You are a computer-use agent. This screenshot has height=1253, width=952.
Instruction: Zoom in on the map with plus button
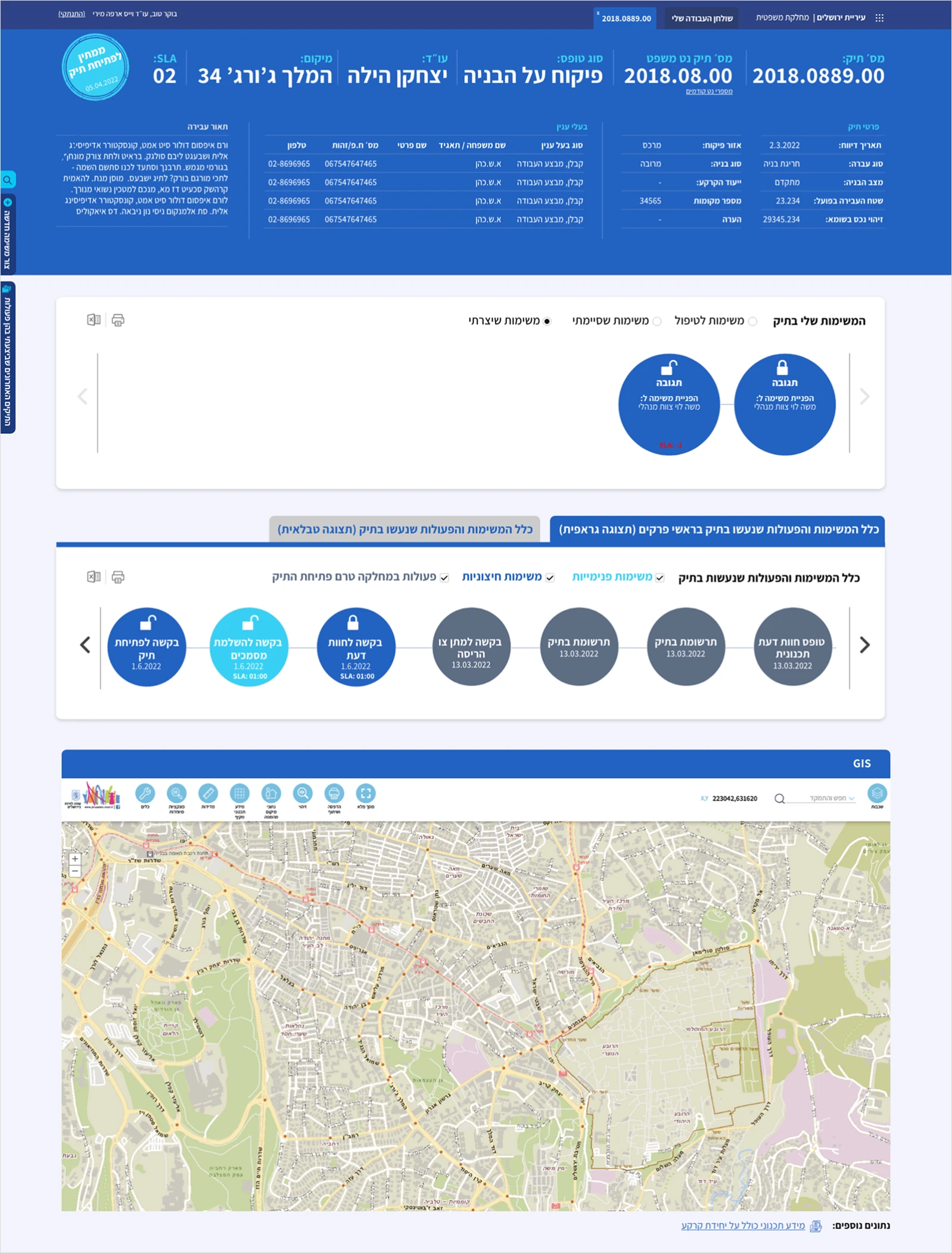click(x=75, y=859)
